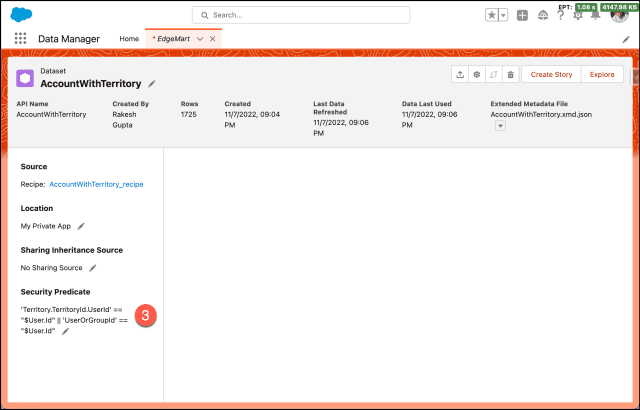
Task: Open the Setup gear menu
Action: click(578, 16)
